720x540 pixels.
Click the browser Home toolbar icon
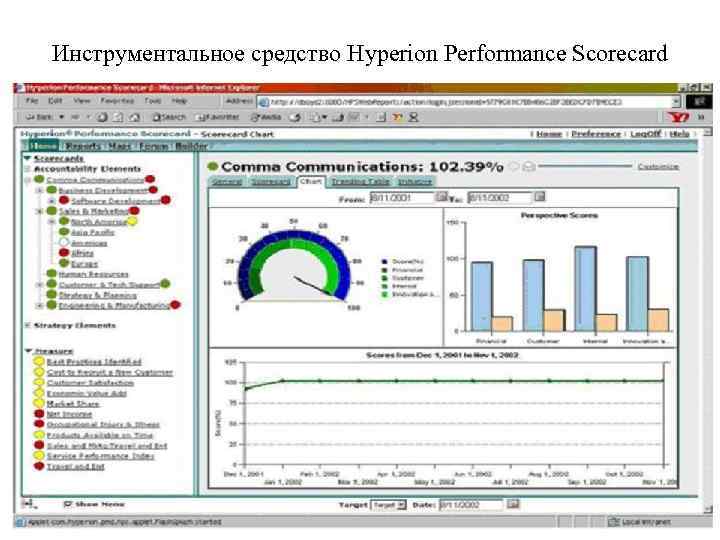click(x=135, y=118)
